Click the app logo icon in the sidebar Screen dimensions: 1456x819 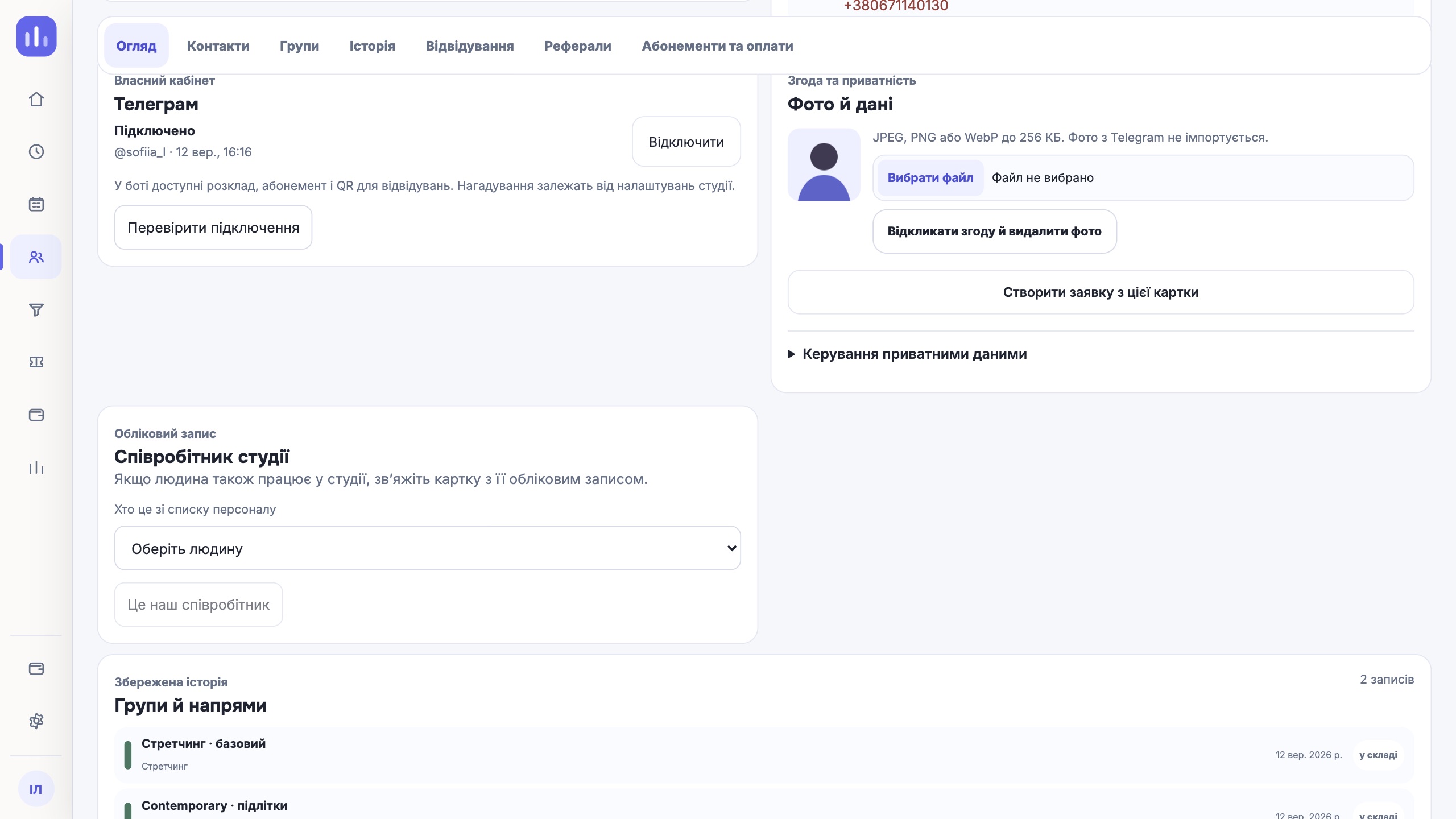(x=36, y=36)
